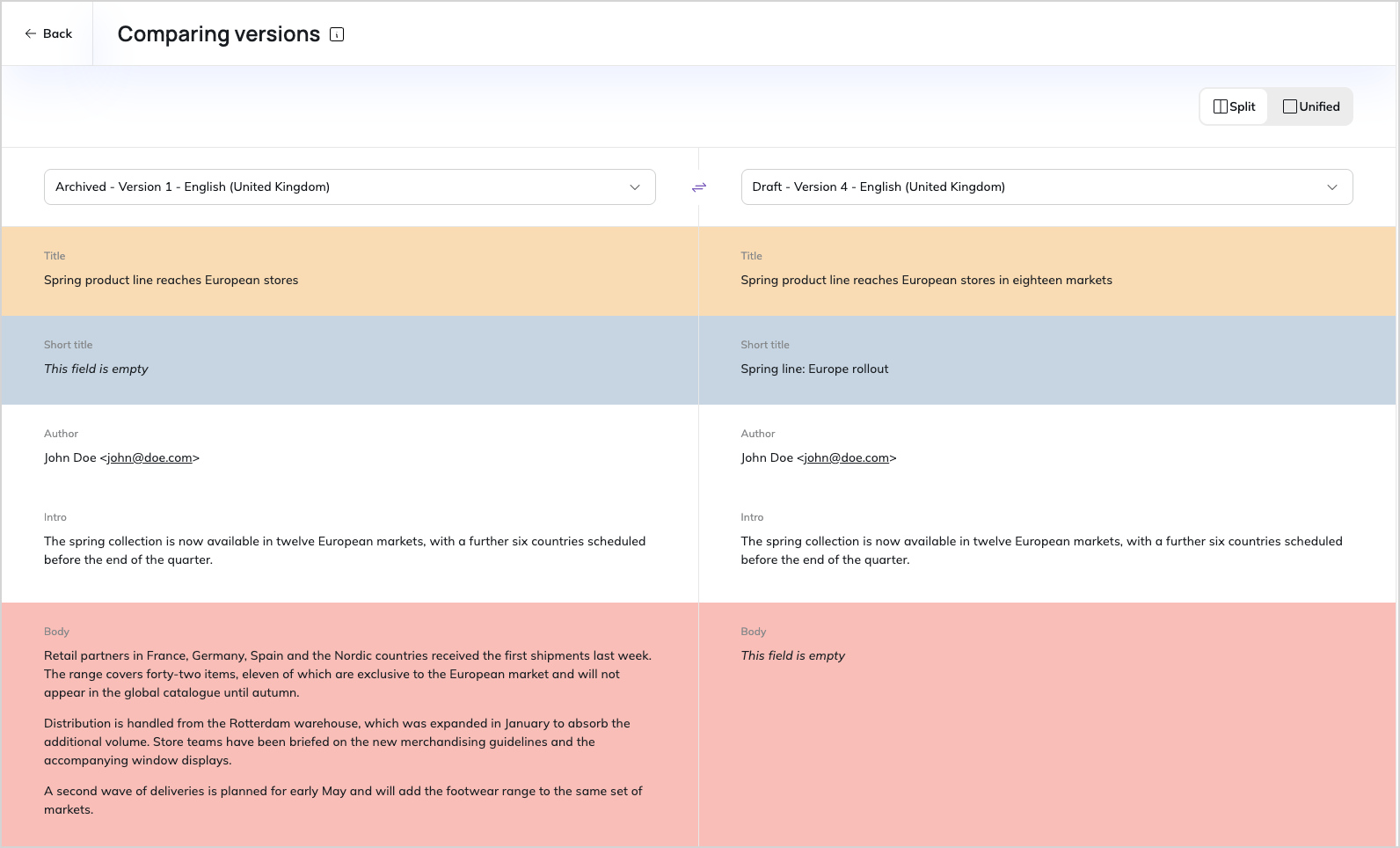Screen dimensions: 1400x848
Task: Switch to Split view
Action: (x=1234, y=106)
